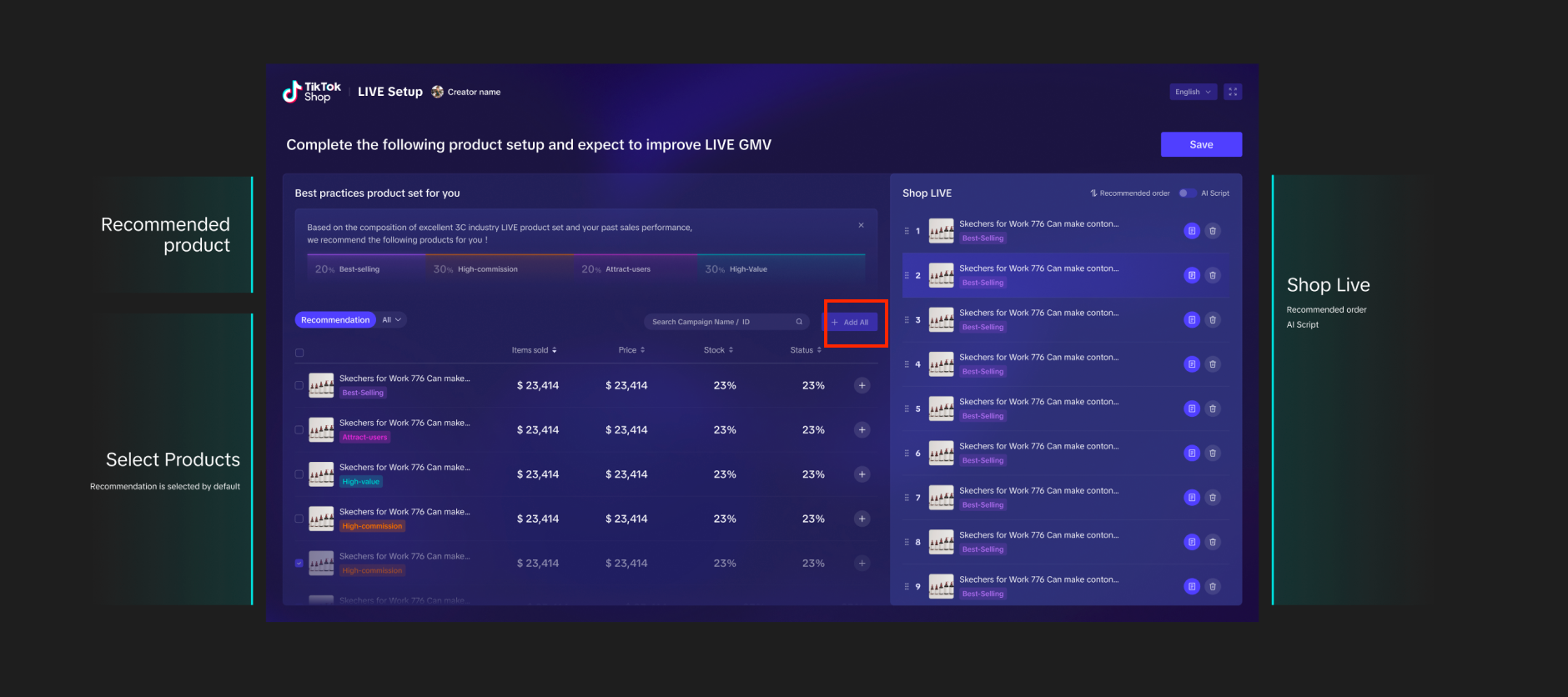Click the magnifier icon in campaign search
This screenshot has height=697, width=1568.
pyautogui.click(x=799, y=322)
